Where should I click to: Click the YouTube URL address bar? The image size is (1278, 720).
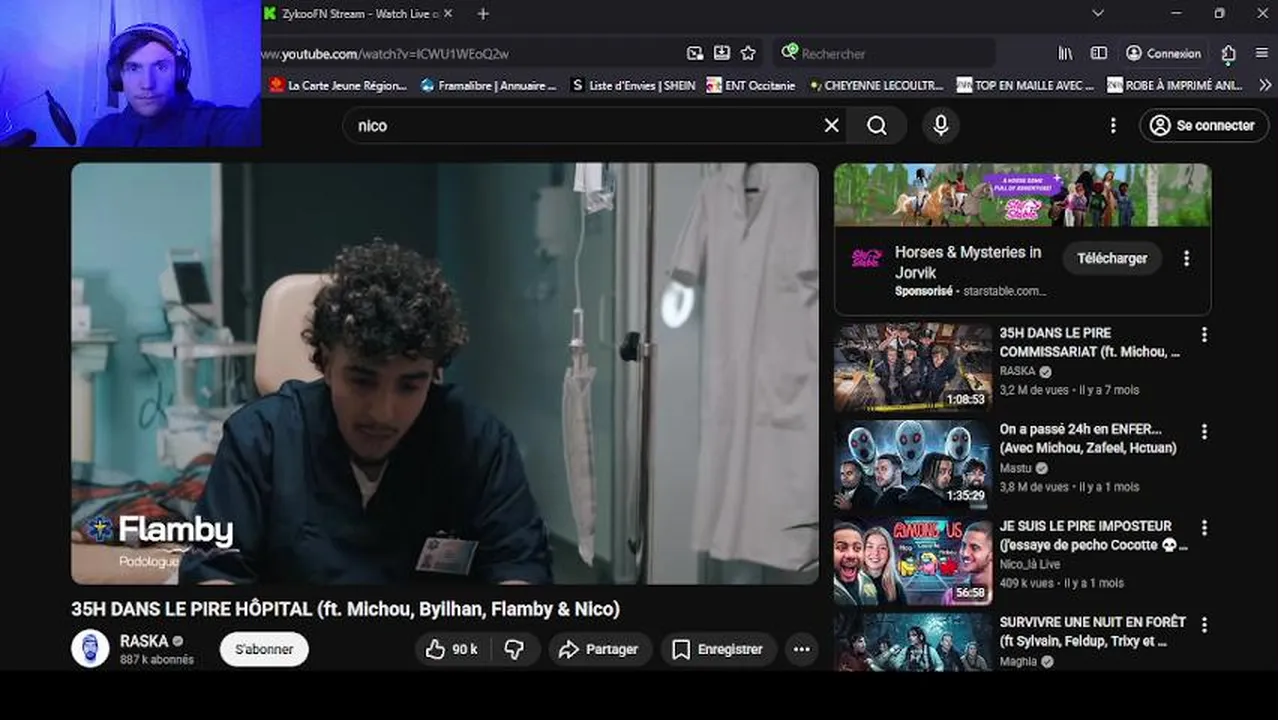[x=470, y=53]
